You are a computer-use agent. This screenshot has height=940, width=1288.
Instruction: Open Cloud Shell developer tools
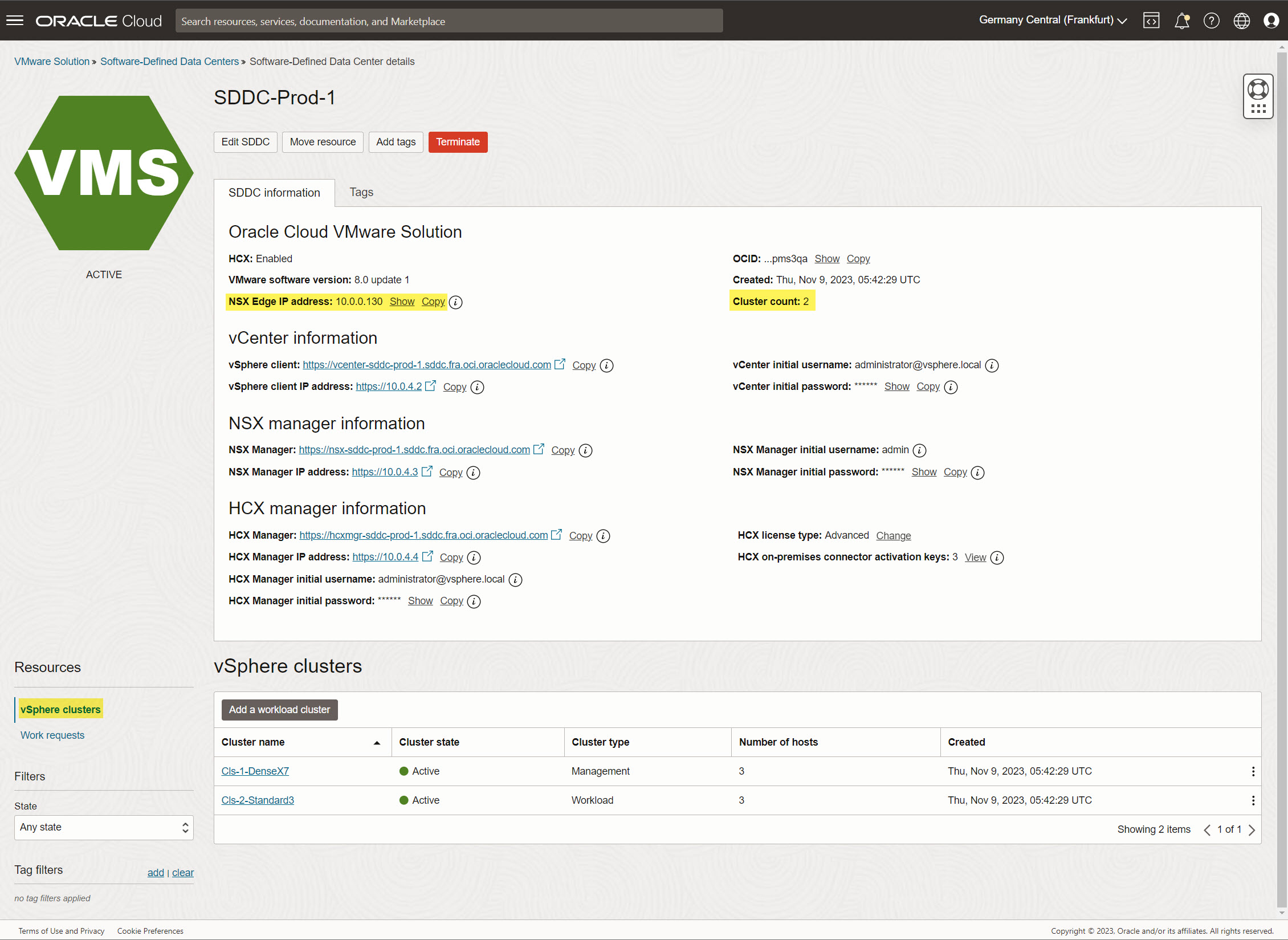(x=1151, y=21)
